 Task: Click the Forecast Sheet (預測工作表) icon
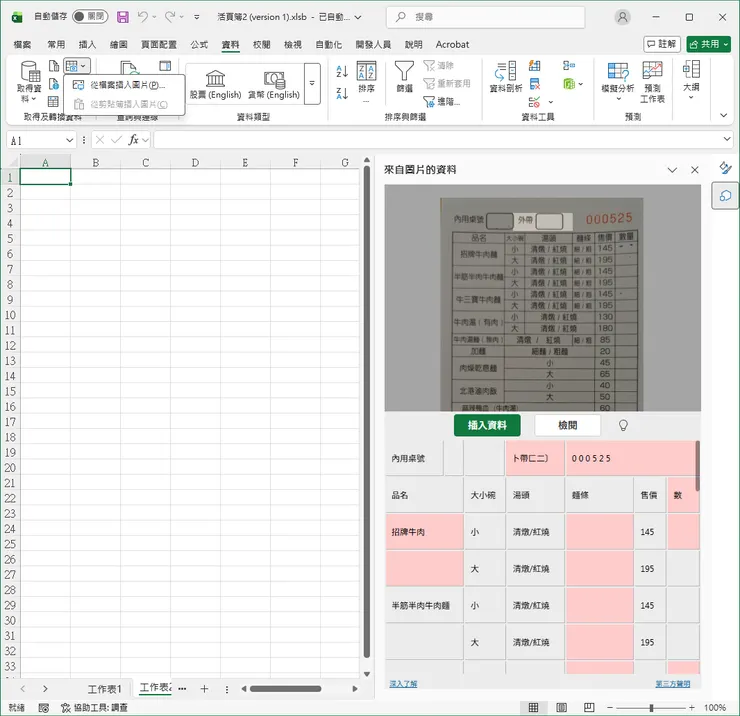click(652, 70)
